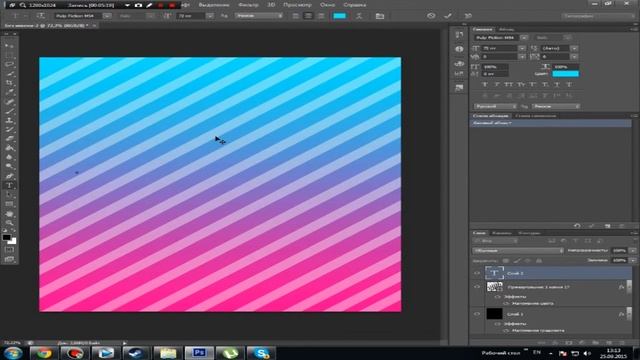Select the Move tool in the toolbox
This screenshot has height=360, width=640.
point(9,45)
